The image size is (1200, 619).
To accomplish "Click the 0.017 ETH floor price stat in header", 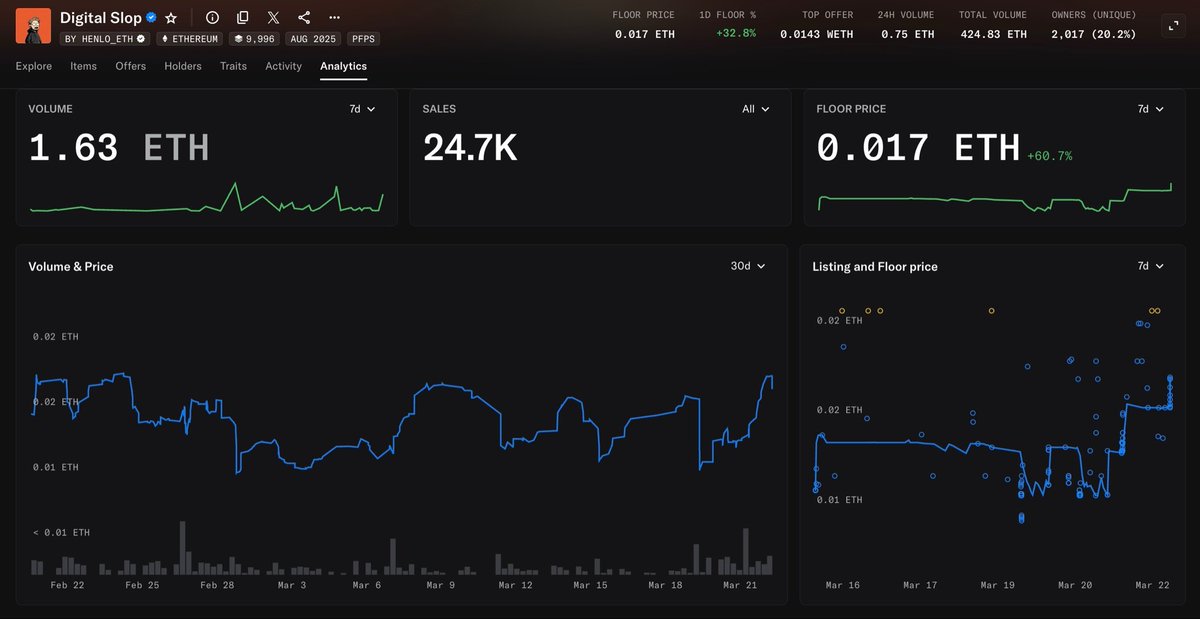I will click(645, 34).
